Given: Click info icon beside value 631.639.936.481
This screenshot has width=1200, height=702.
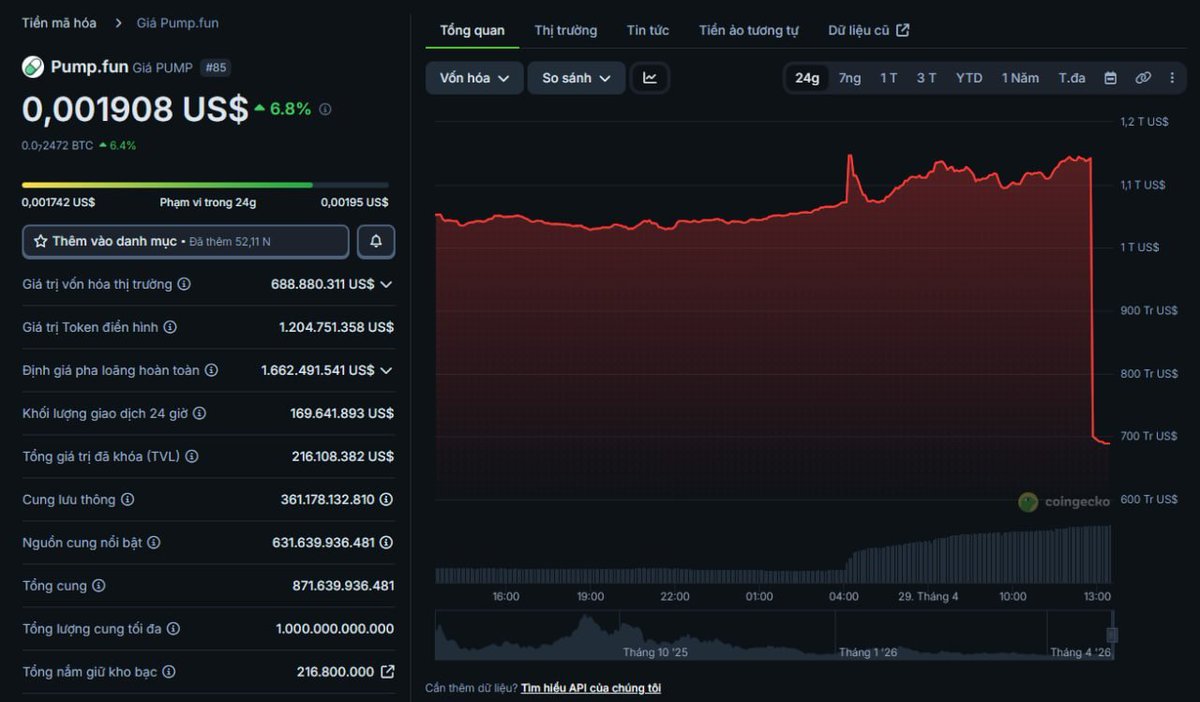Looking at the screenshot, I should (386, 542).
